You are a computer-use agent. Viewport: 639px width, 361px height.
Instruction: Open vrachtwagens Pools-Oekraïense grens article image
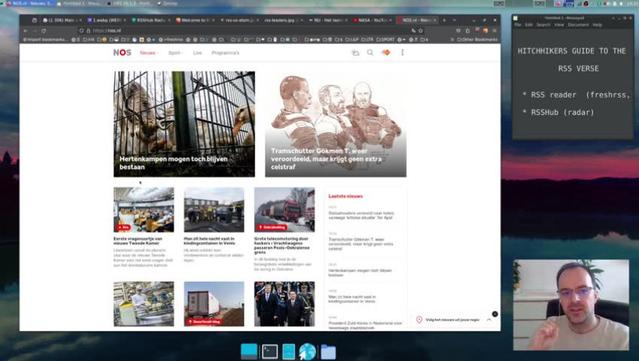click(x=284, y=209)
